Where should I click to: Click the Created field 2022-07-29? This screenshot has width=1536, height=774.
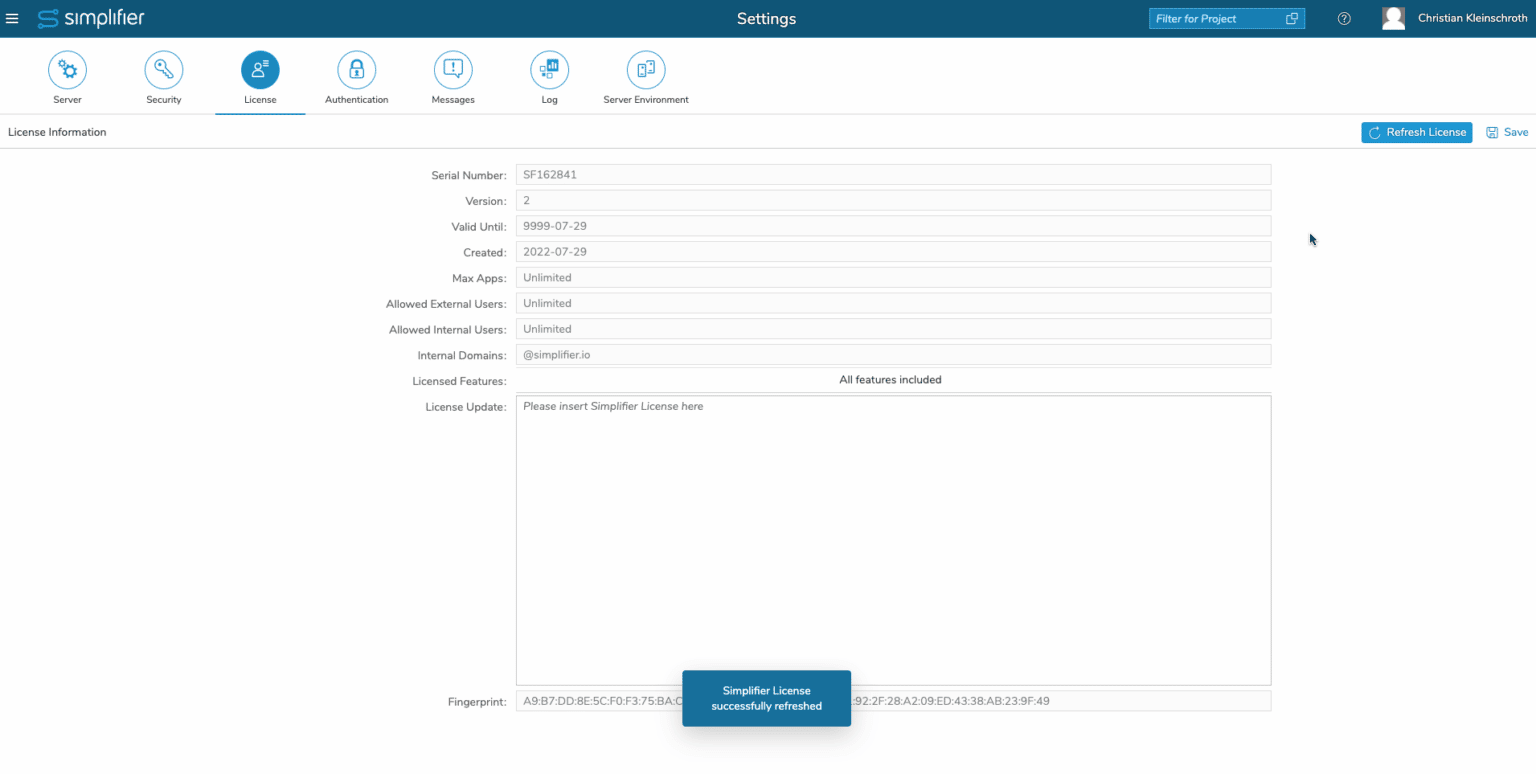point(893,252)
